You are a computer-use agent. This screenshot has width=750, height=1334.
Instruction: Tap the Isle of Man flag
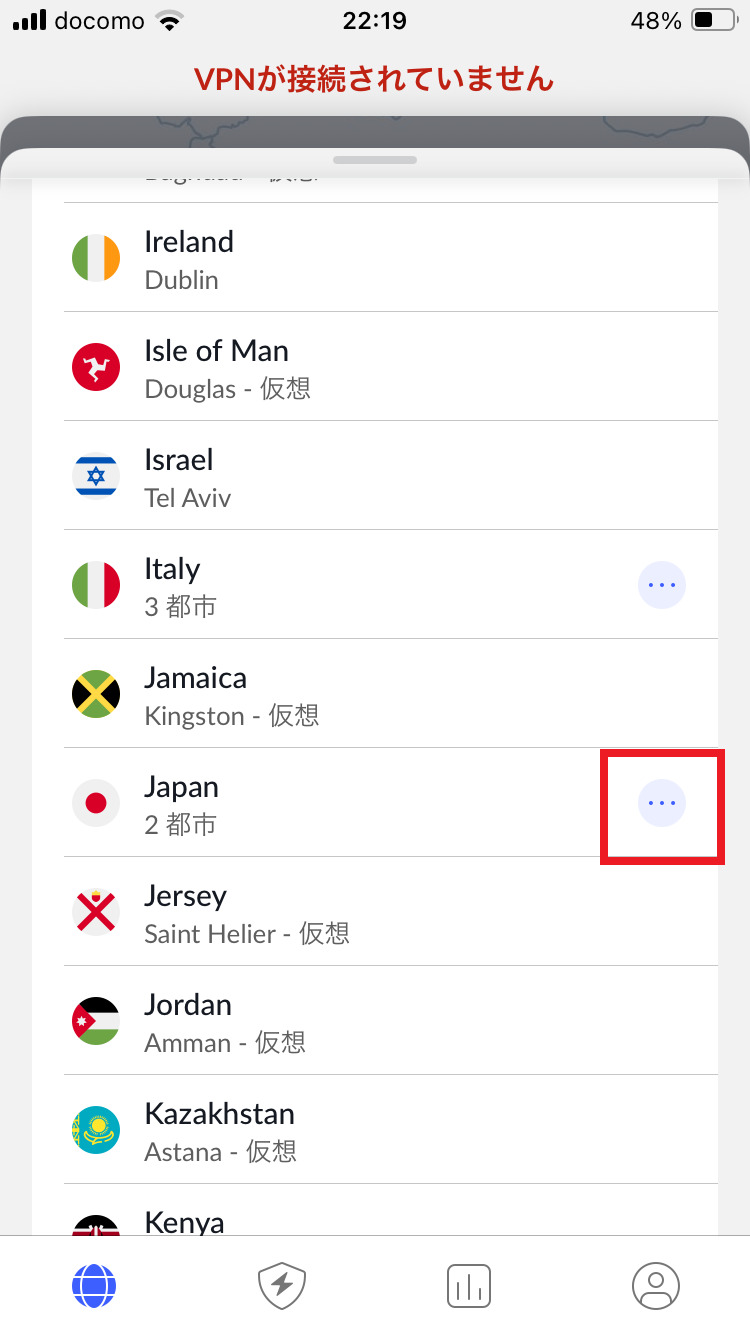pyautogui.click(x=96, y=367)
